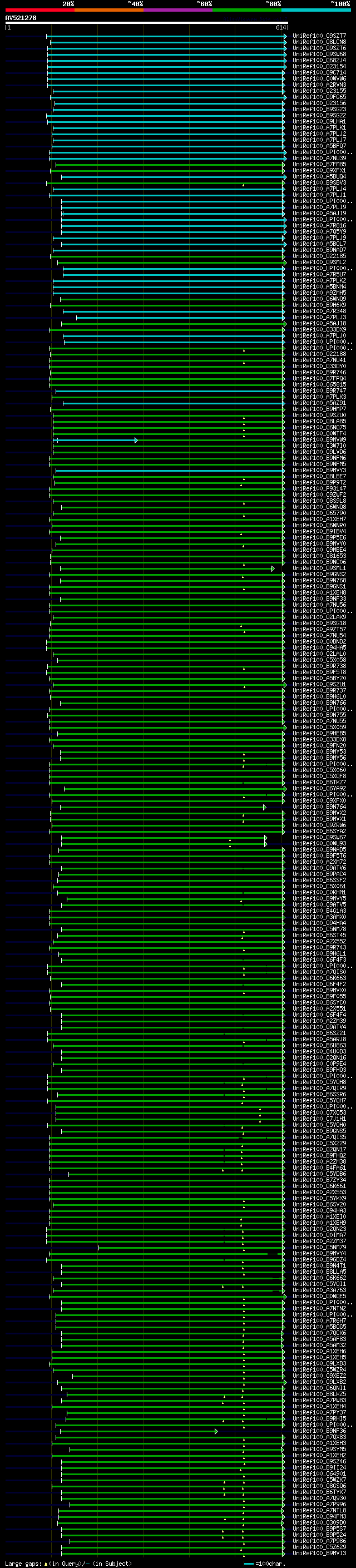Select hit label UniRef100_Q9SZU1
The width and height of the screenshot is (356, 1568).
pyautogui.click(x=319, y=684)
